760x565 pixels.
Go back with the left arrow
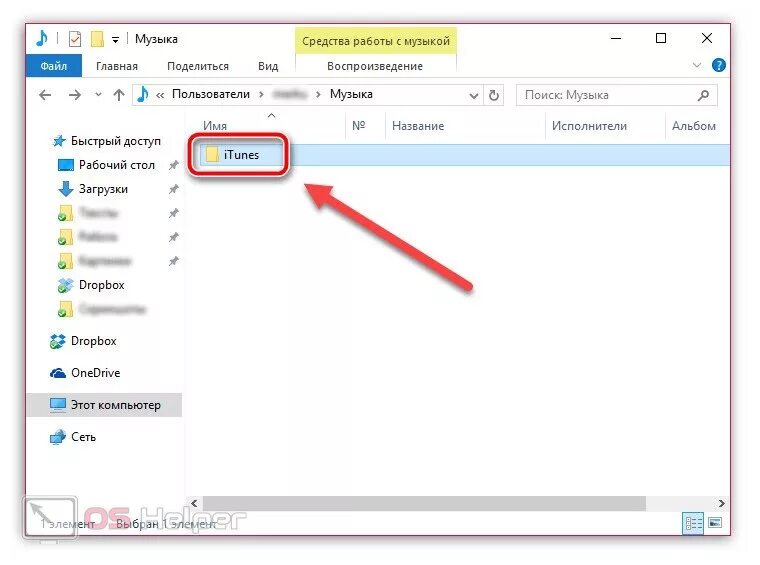point(45,95)
